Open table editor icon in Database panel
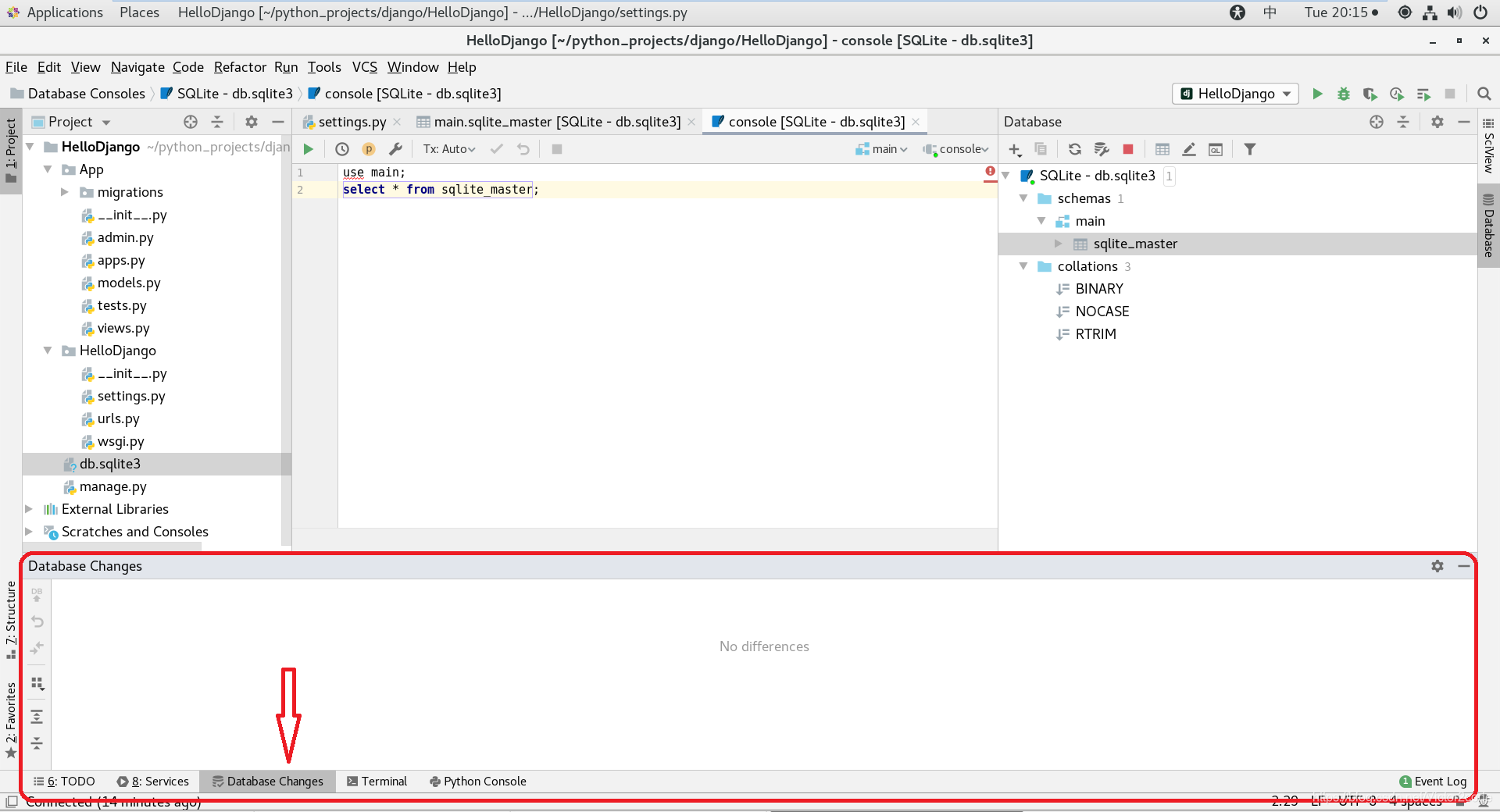The width and height of the screenshot is (1500, 812). (1162, 149)
